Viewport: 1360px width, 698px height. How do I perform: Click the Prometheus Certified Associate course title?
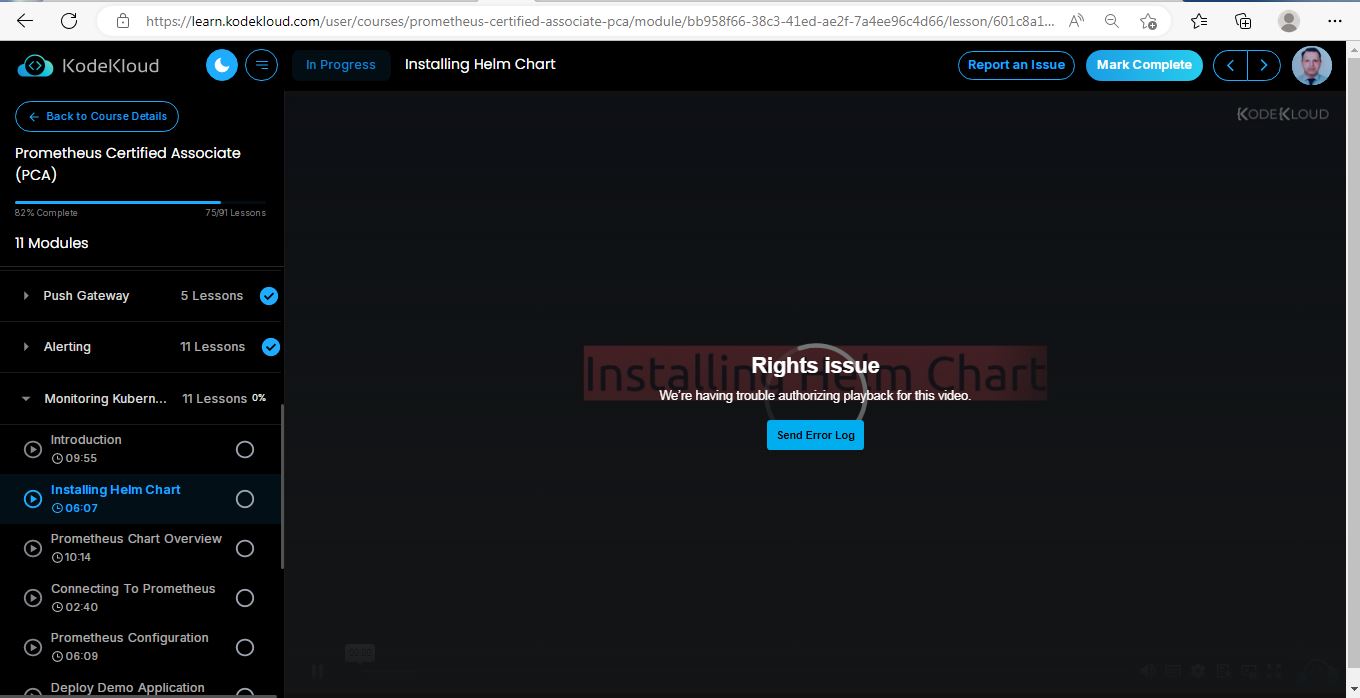[128, 164]
